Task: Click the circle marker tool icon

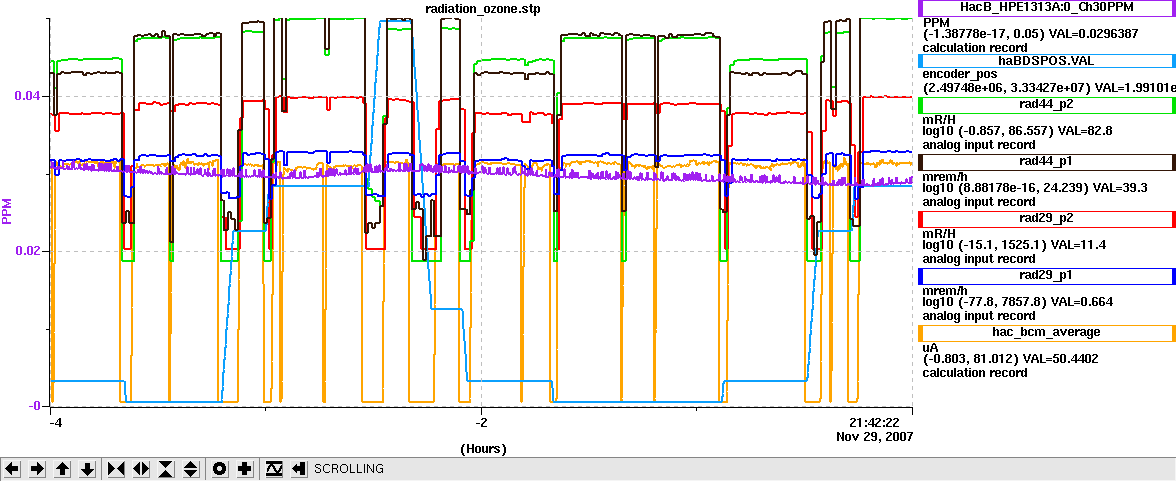Action: coord(220,469)
